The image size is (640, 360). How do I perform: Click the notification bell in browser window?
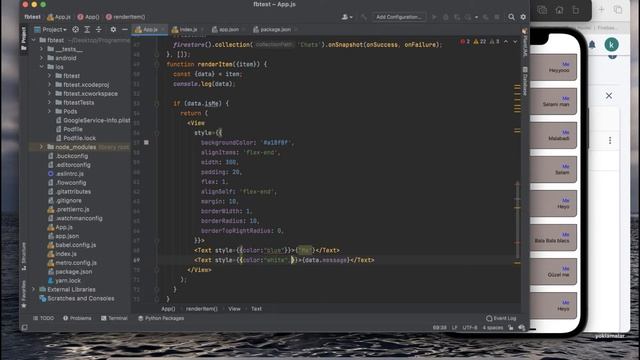(592, 44)
